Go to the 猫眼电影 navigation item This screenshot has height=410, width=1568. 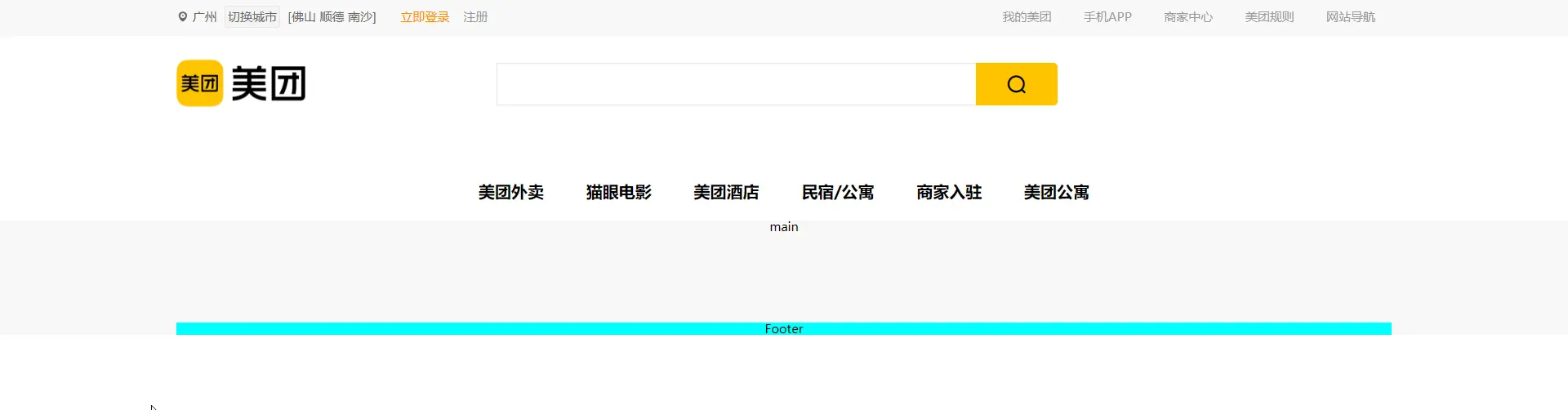619,192
